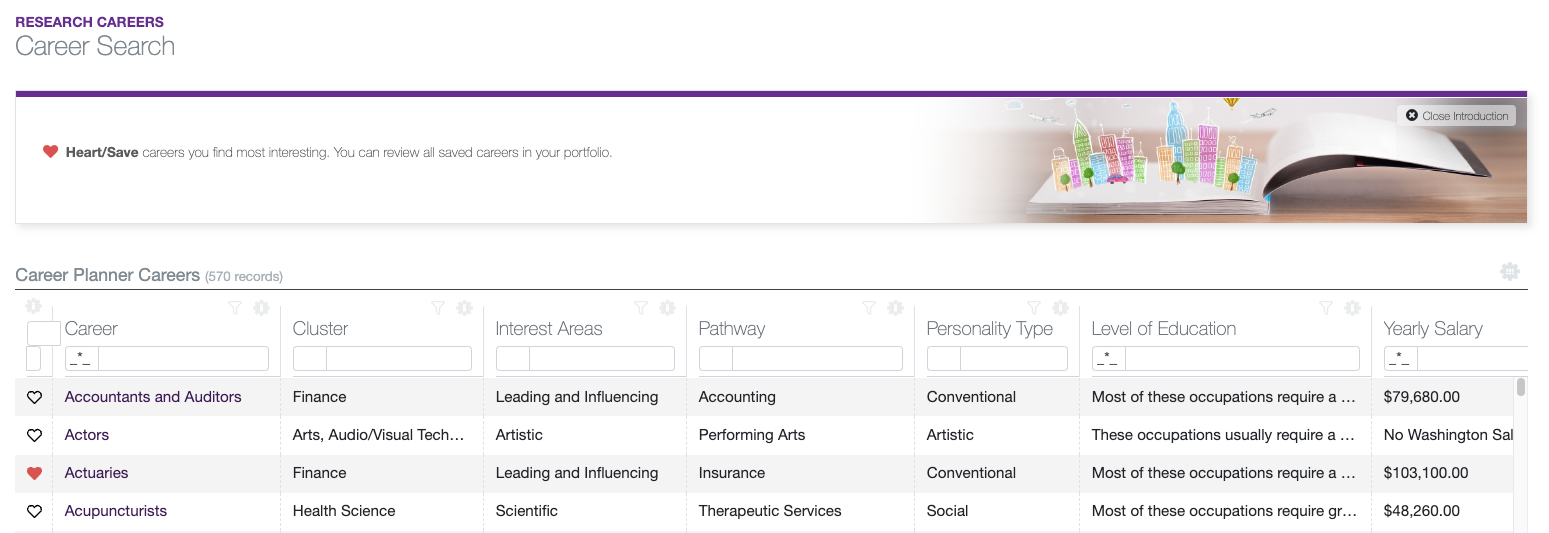This screenshot has width=1549, height=533.
Task: Focus the Pathway filter text field
Action: (817, 358)
